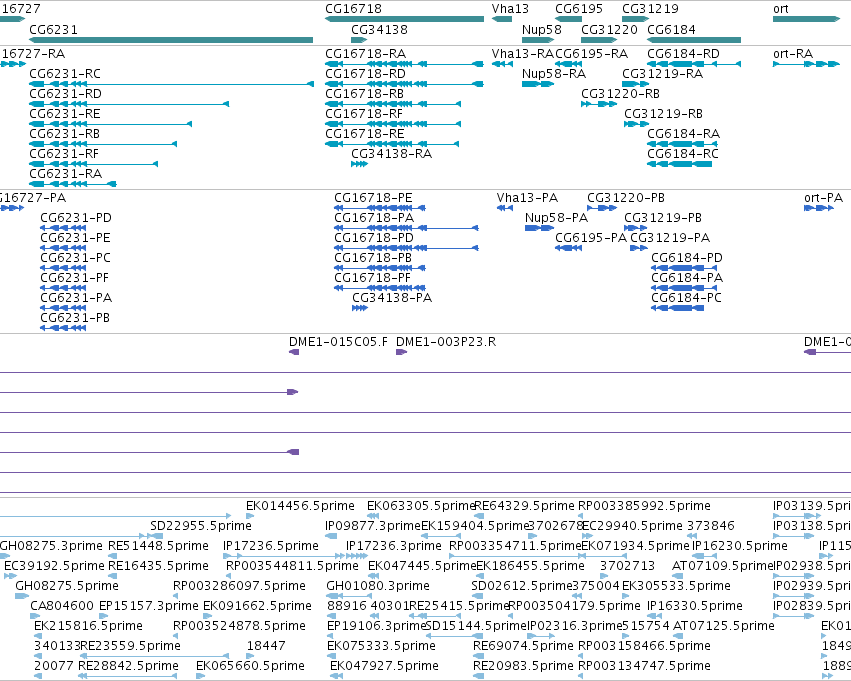Open transcript CG16718-RB
This screenshot has height=681, width=851.
tap(393, 104)
